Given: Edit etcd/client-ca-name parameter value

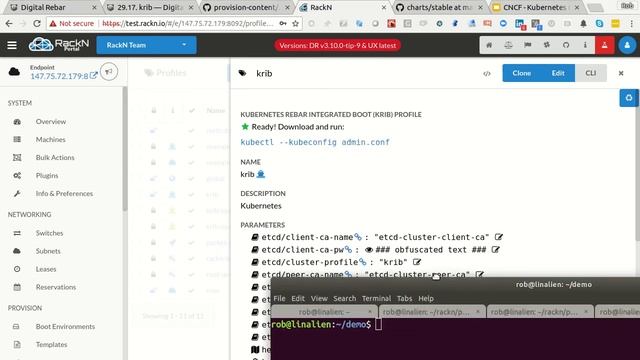Looking at the screenshot, I should 499,237.
